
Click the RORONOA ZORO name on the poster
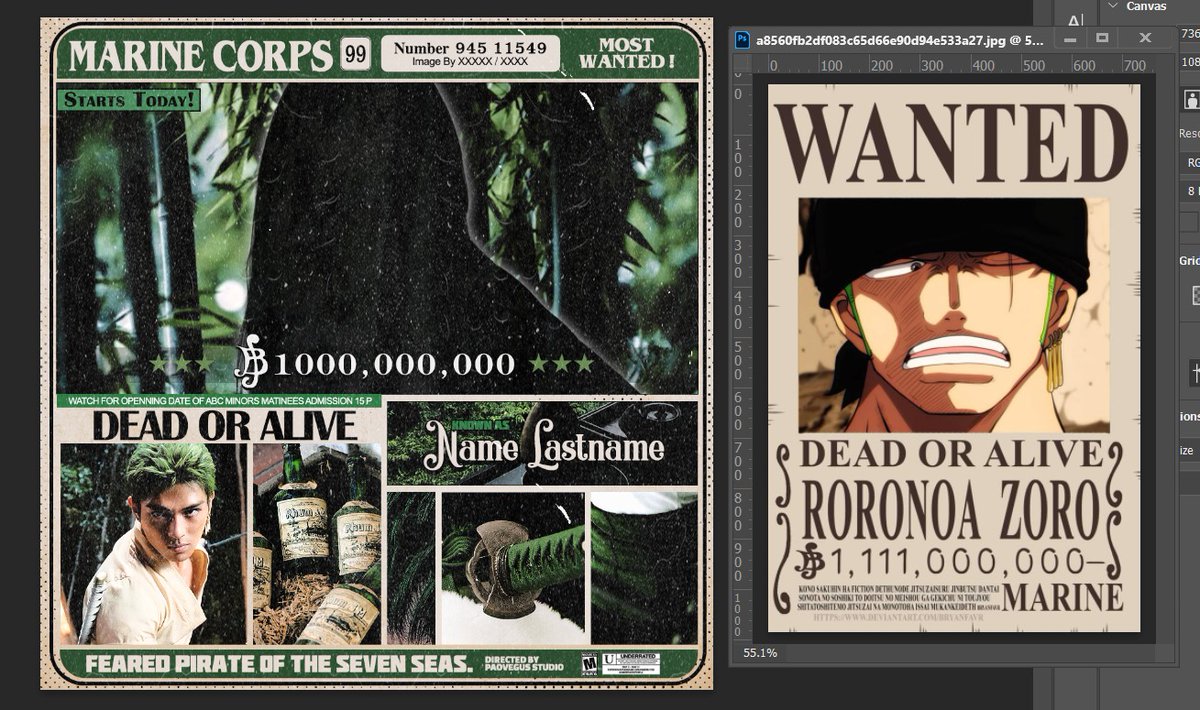952,511
